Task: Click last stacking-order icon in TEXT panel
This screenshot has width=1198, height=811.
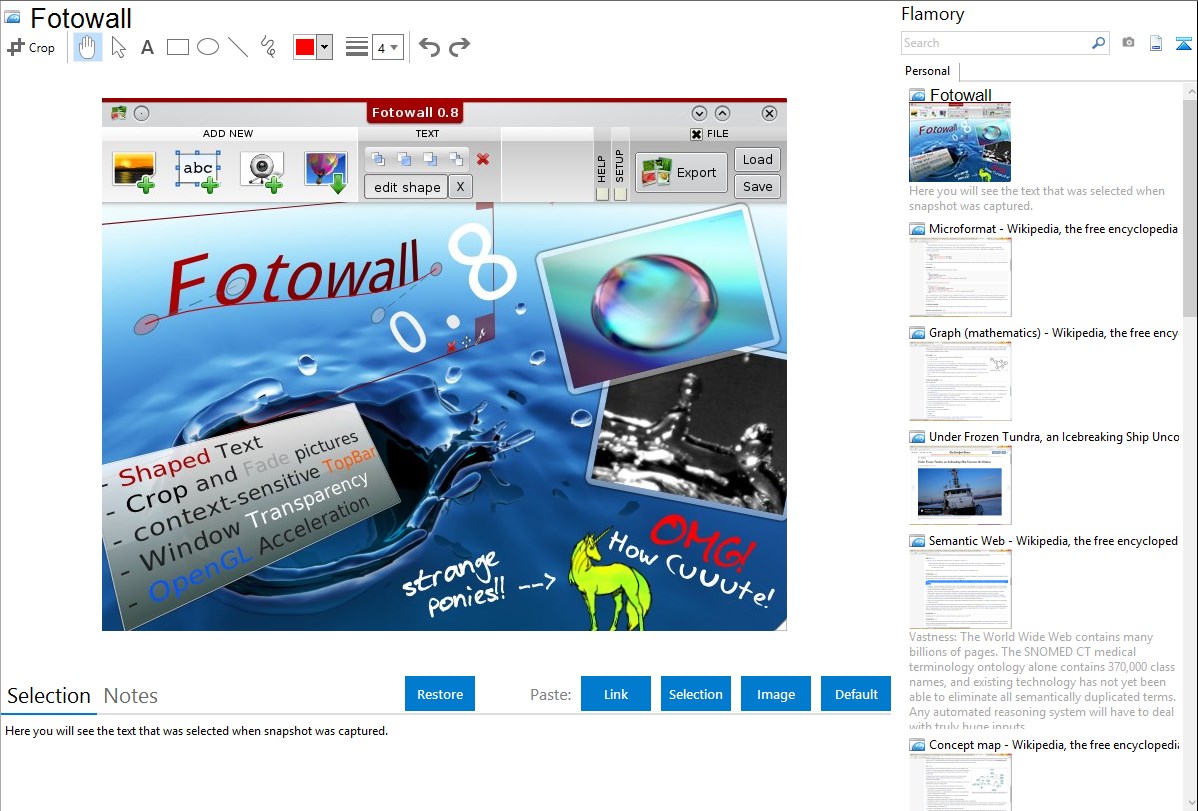Action: pyautogui.click(x=456, y=159)
